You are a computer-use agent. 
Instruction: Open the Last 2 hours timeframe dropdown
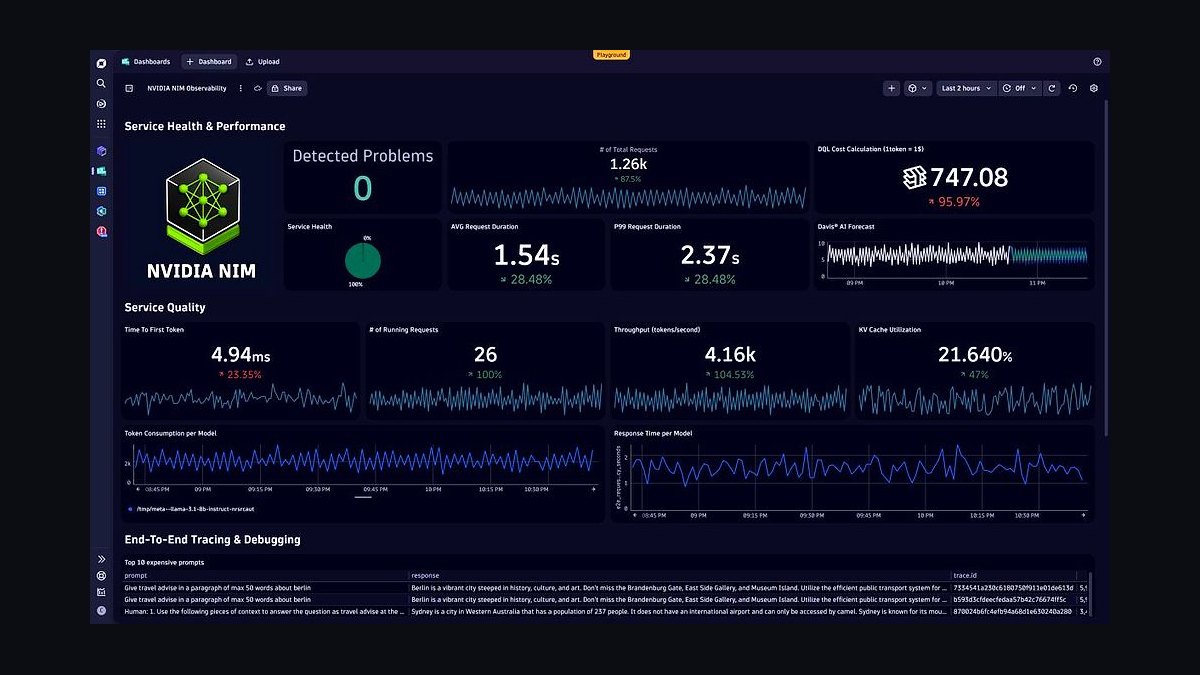967,88
